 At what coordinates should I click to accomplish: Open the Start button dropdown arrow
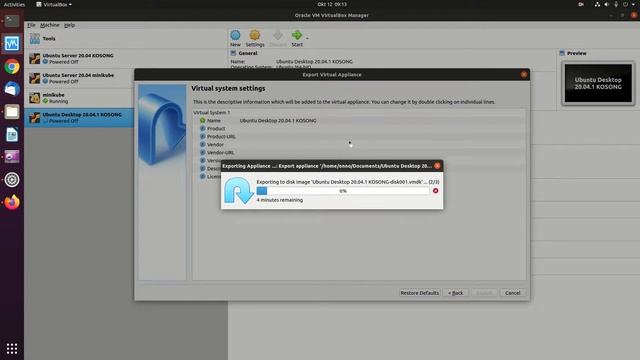[x=307, y=38]
